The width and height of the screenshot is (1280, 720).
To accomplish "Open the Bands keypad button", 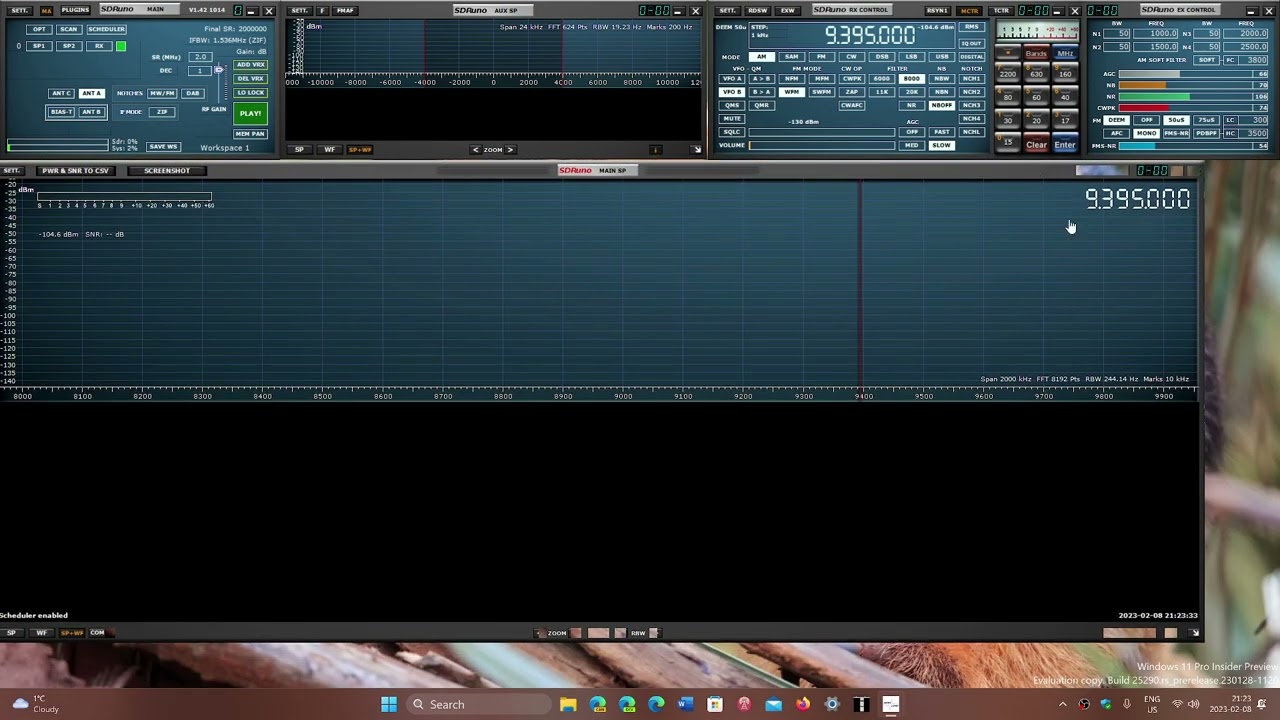I will click(x=1036, y=54).
